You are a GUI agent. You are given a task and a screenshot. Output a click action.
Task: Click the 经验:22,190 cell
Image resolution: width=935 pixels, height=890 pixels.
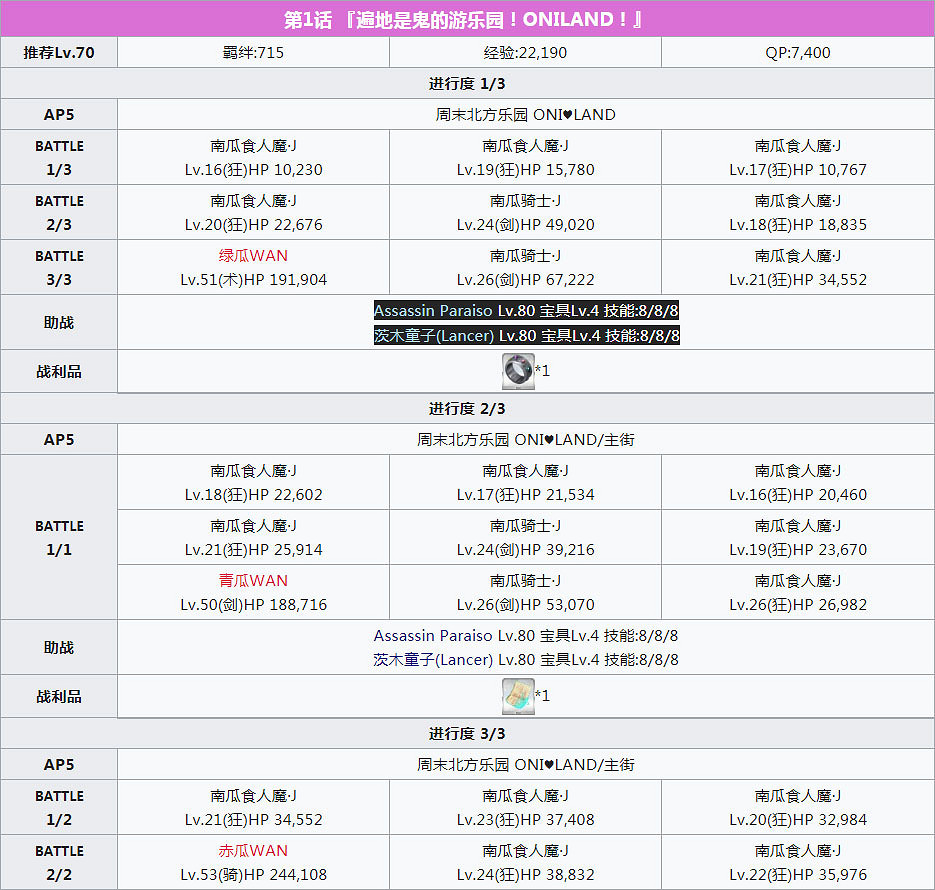pyautogui.click(x=525, y=52)
